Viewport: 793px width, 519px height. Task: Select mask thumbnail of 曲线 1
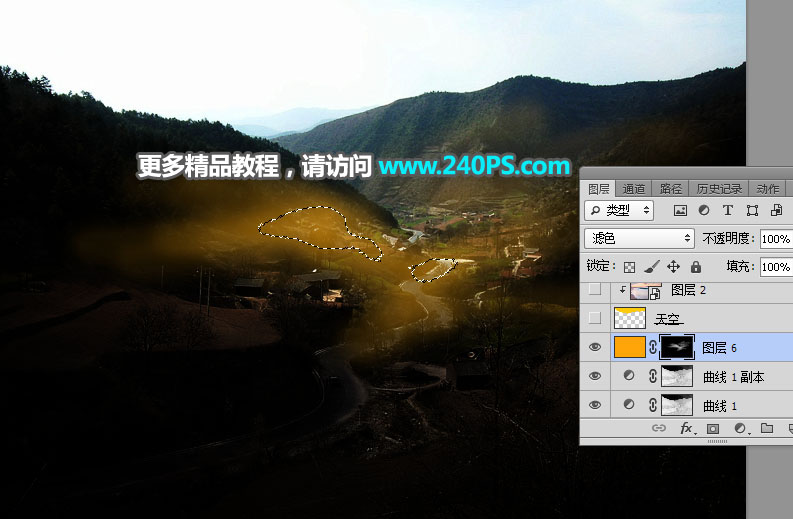tap(677, 405)
